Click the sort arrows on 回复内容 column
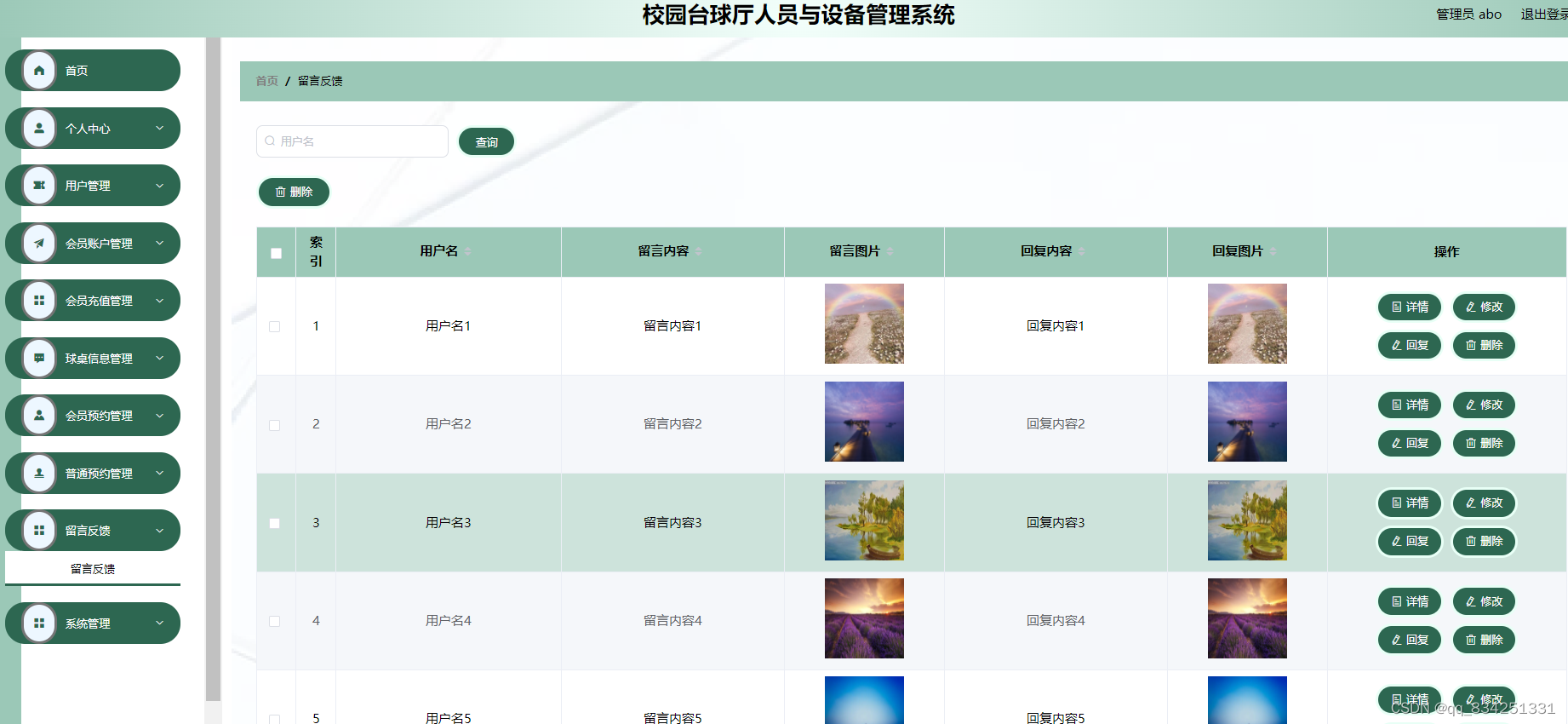 (1081, 251)
